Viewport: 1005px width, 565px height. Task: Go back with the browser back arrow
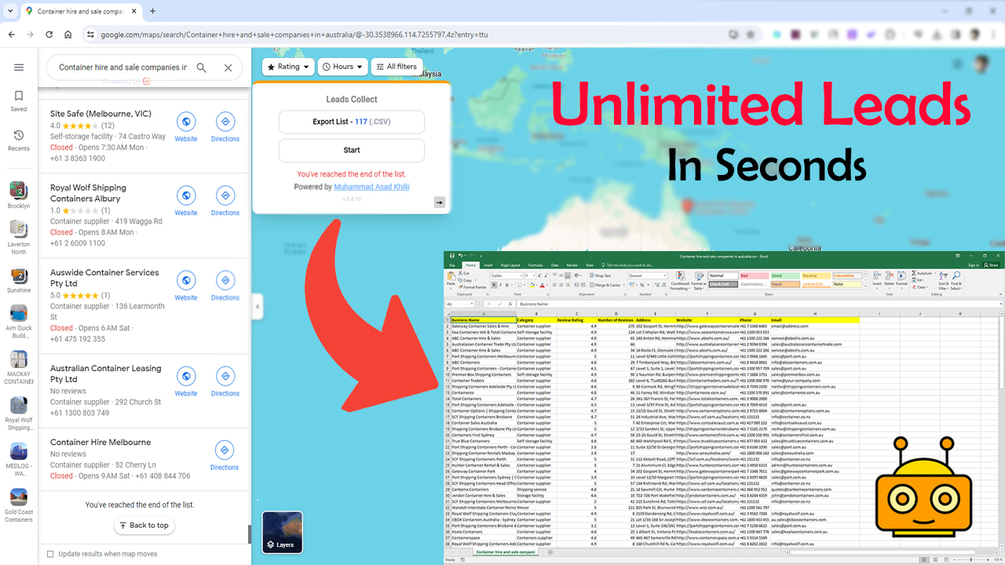pos(12,35)
